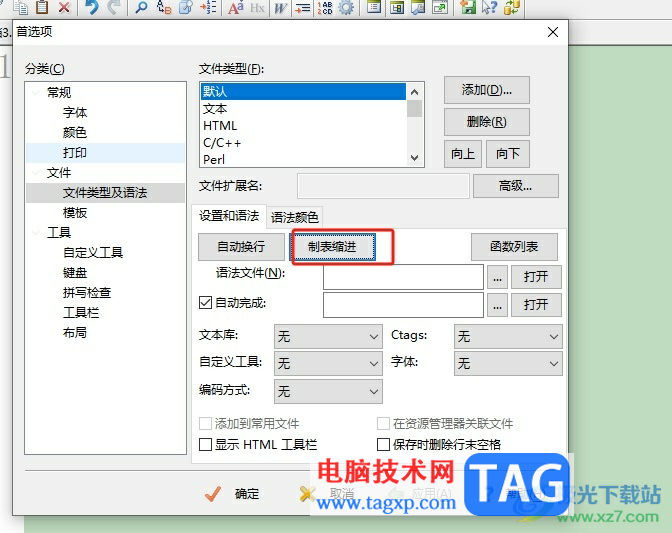The height and width of the screenshot is (533, 672).
Task: Switch to the 设置和语法 tab
Action: (x=229, y=216)
